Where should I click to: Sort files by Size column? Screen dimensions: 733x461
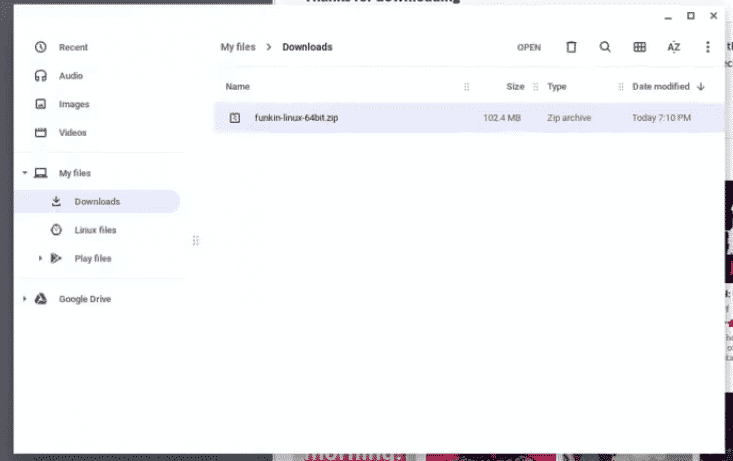pyautogui.click(x=515, y=87)
